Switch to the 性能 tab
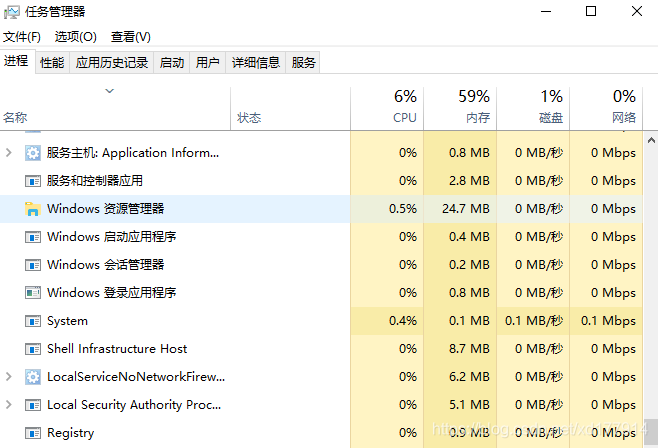Image resolution: width=658 pixels, height=448 pixels. point(52,63)
